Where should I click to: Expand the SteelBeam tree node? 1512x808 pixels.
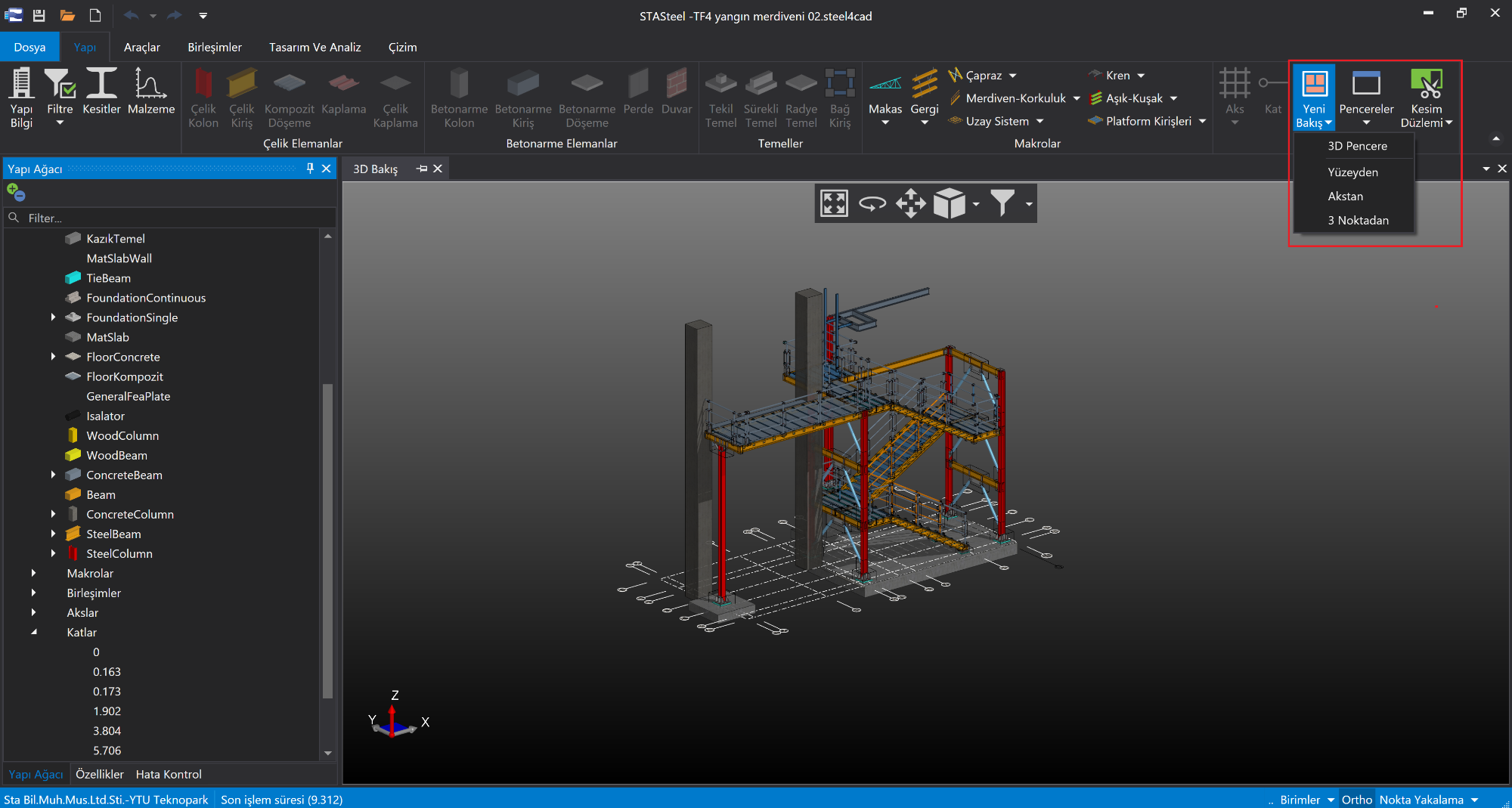(53, 534)
